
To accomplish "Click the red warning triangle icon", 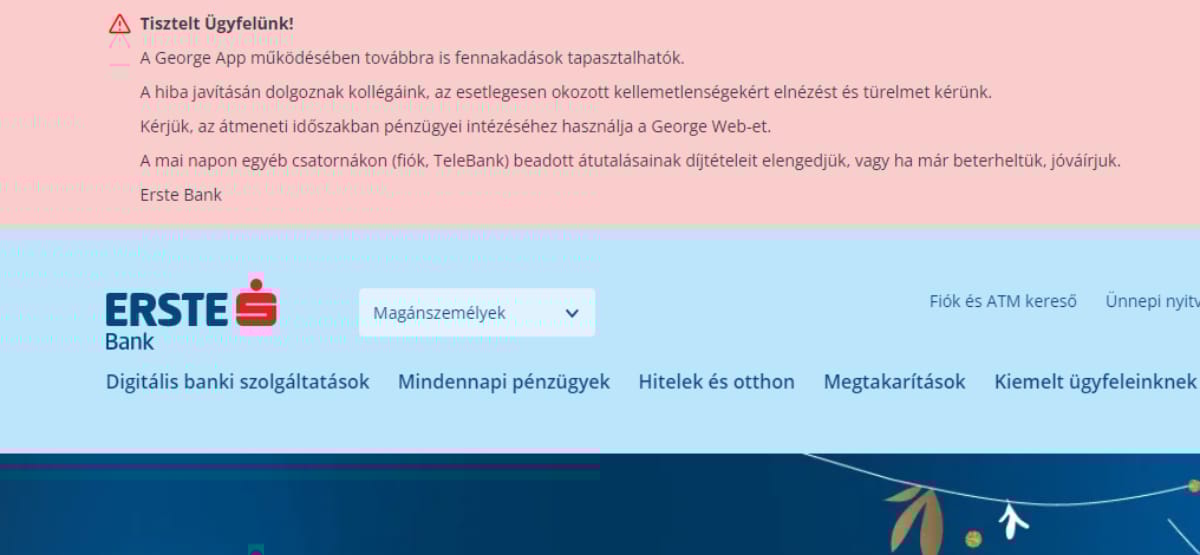I will 120,23.
